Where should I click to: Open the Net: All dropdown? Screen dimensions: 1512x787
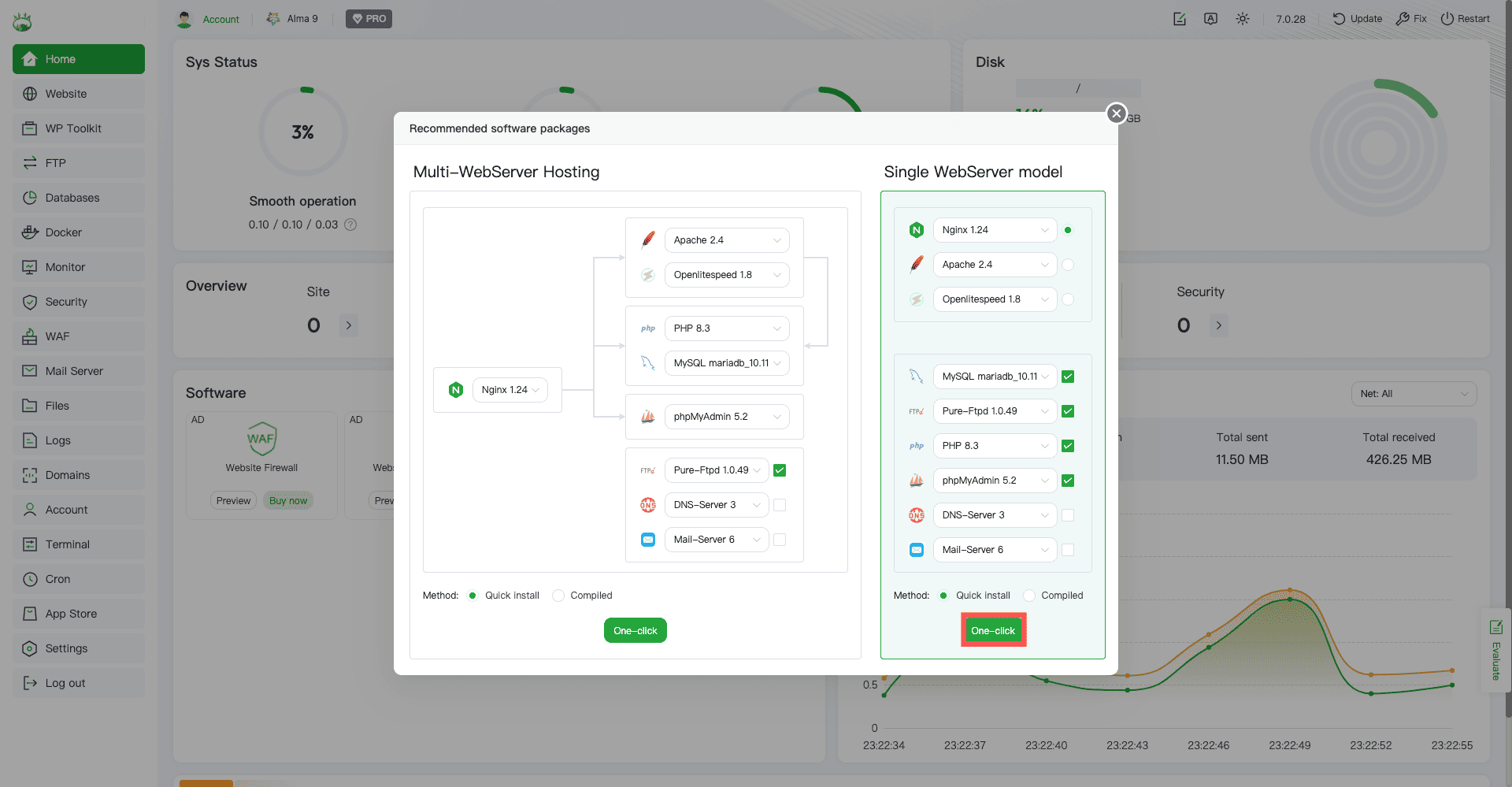(1414, 394)
